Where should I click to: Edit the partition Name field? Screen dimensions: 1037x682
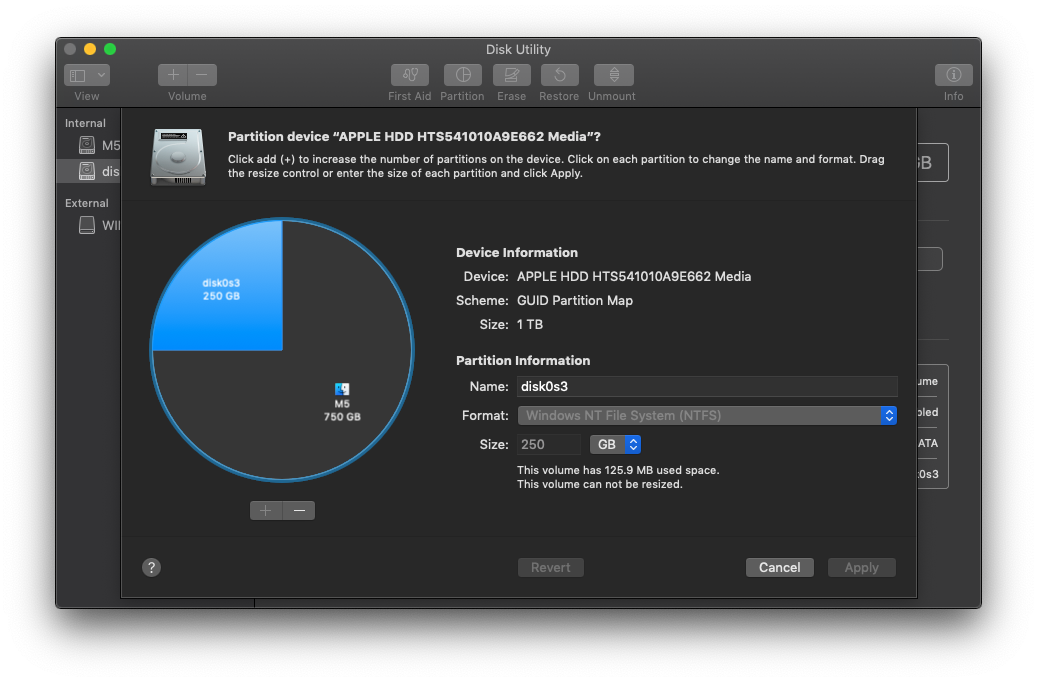[x=707, y=386]
